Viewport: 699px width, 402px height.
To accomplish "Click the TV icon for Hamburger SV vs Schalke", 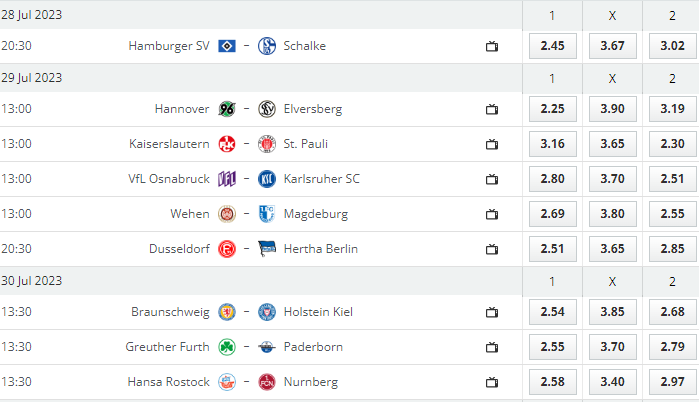I will pos(492,46).
